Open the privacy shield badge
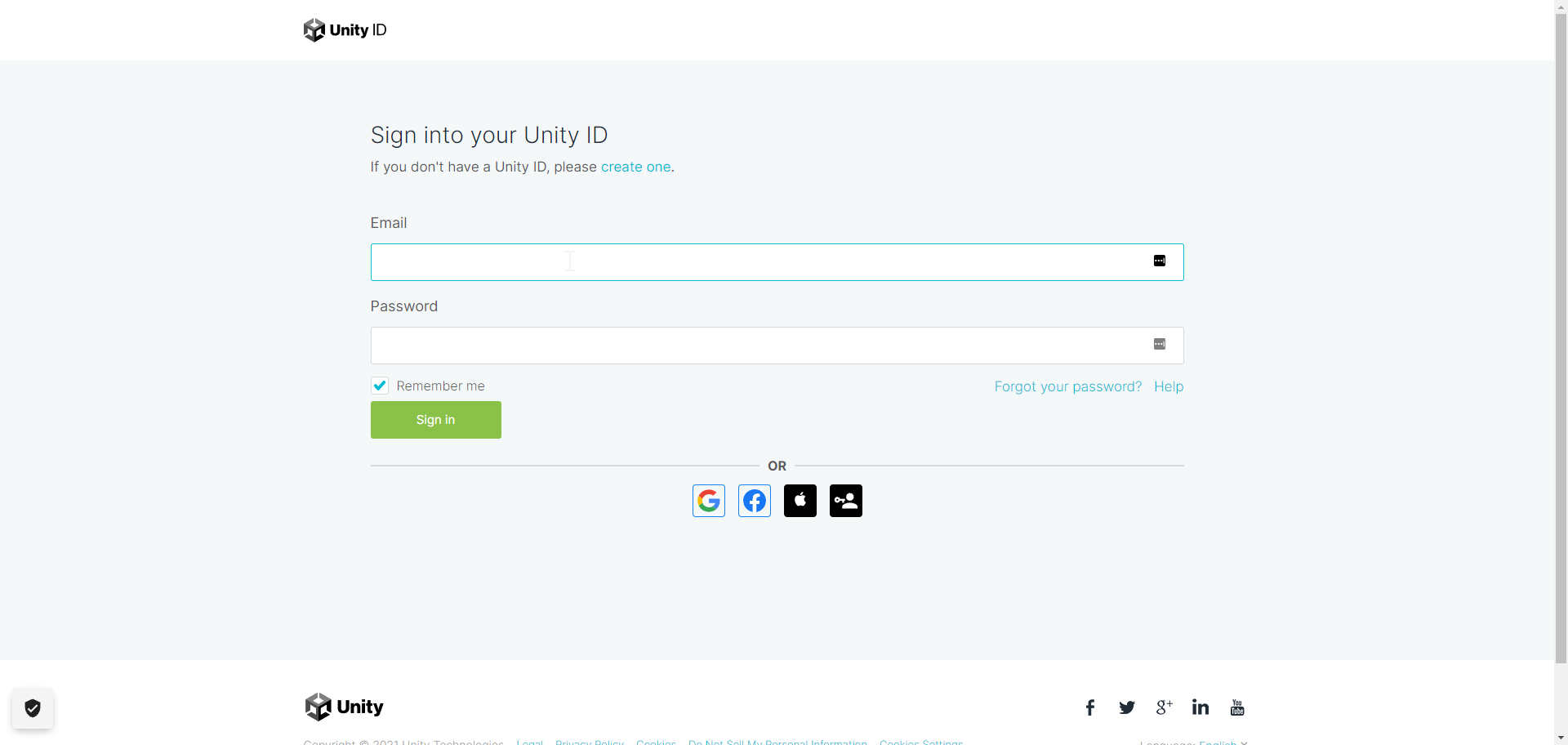The width and height of the screenshot is (1568, 745). (33, 708)
